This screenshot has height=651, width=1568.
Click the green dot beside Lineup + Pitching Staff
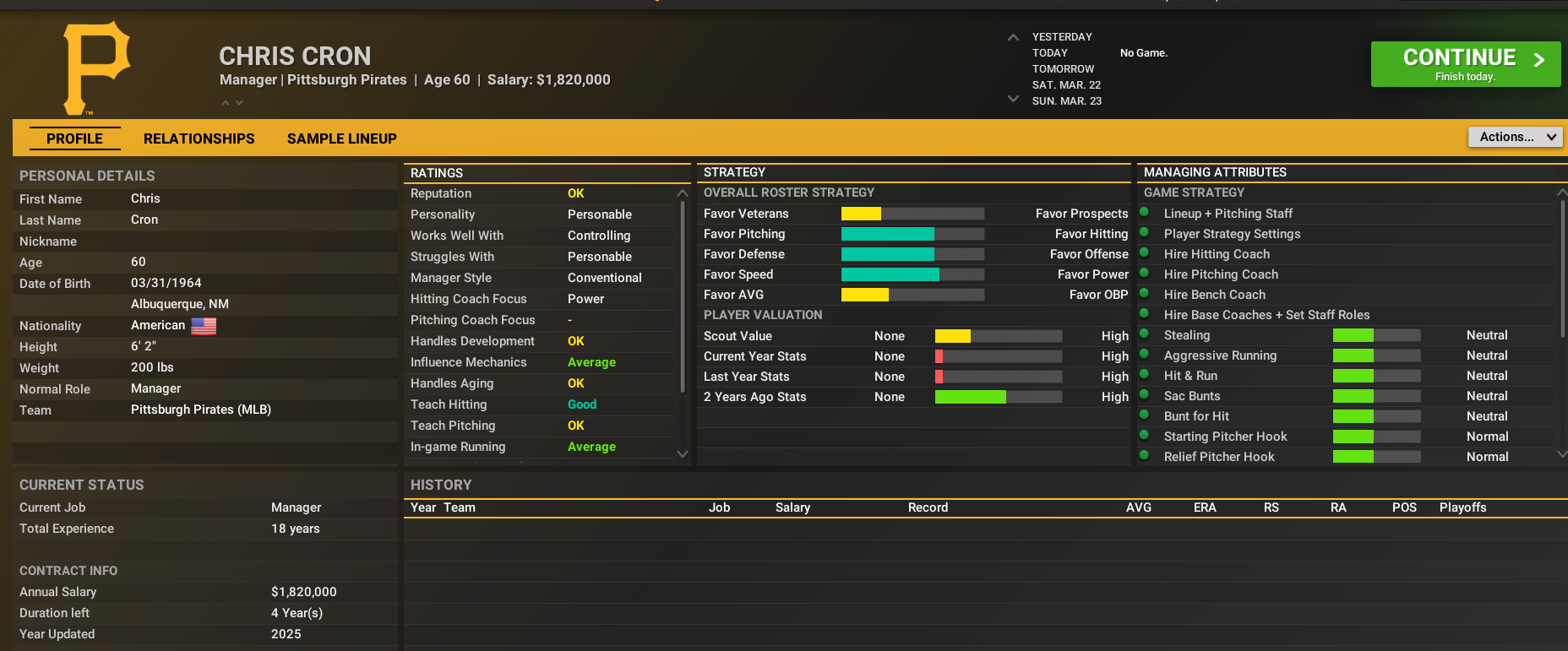coord(1145,213)
